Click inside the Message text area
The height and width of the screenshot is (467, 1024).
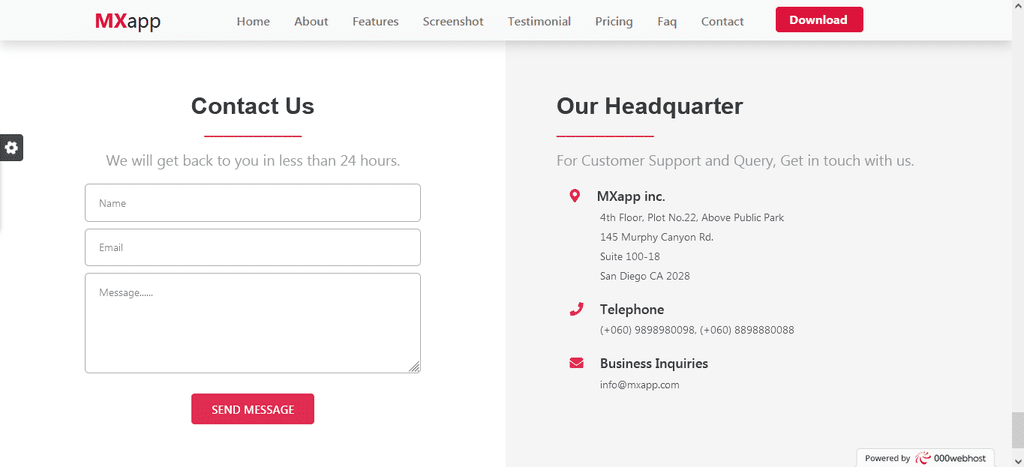point(253,323)
